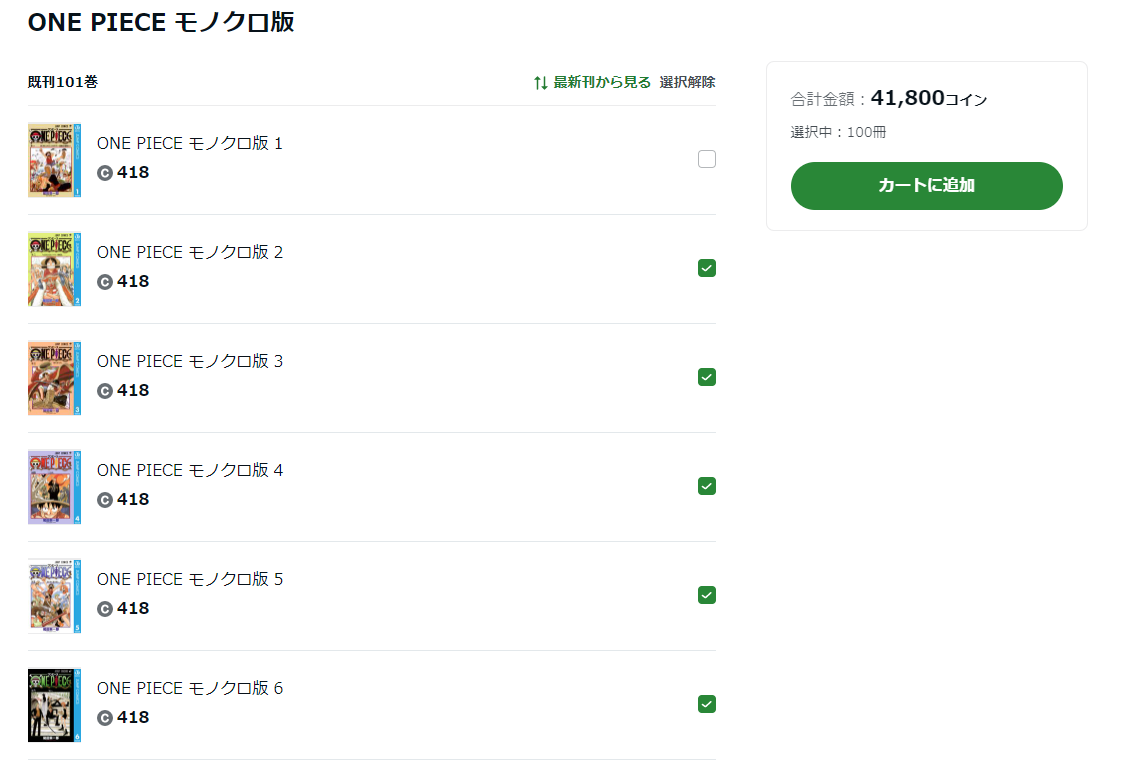Uncheck the box for ONE PIECE モノクロ版 4
Viewport: 1127px width, 761px height.
pos(707,486)
